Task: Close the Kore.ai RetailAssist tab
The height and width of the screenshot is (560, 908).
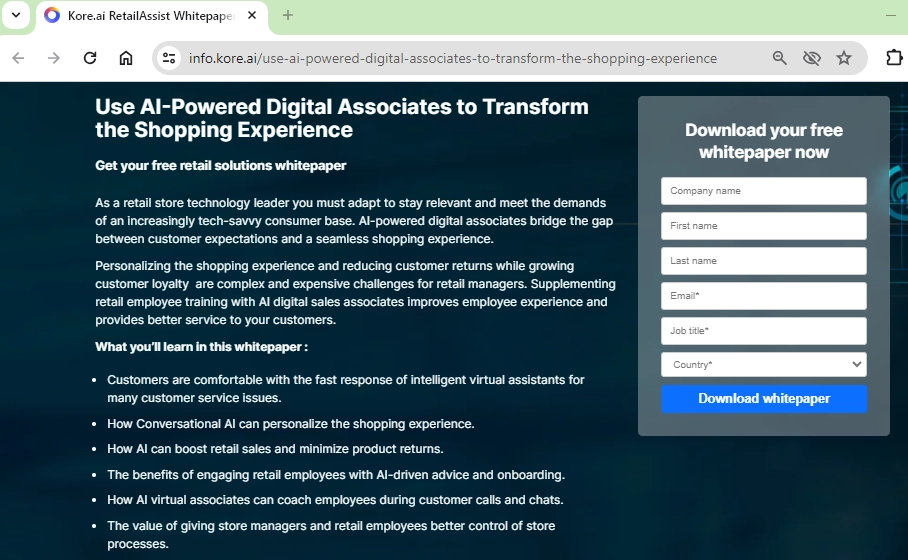Action: coord(252,16)
